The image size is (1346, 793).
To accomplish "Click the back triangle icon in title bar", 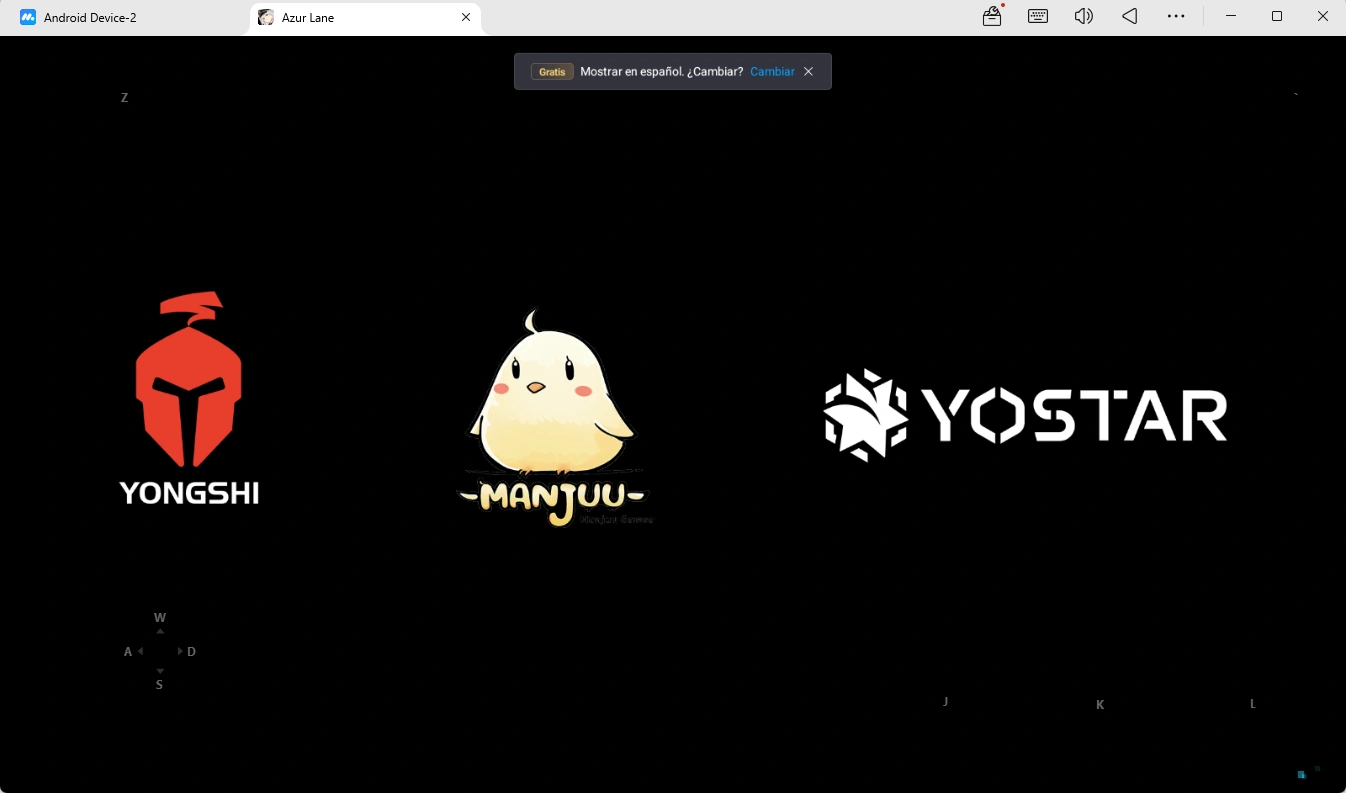I will (x=1129, y=16).
